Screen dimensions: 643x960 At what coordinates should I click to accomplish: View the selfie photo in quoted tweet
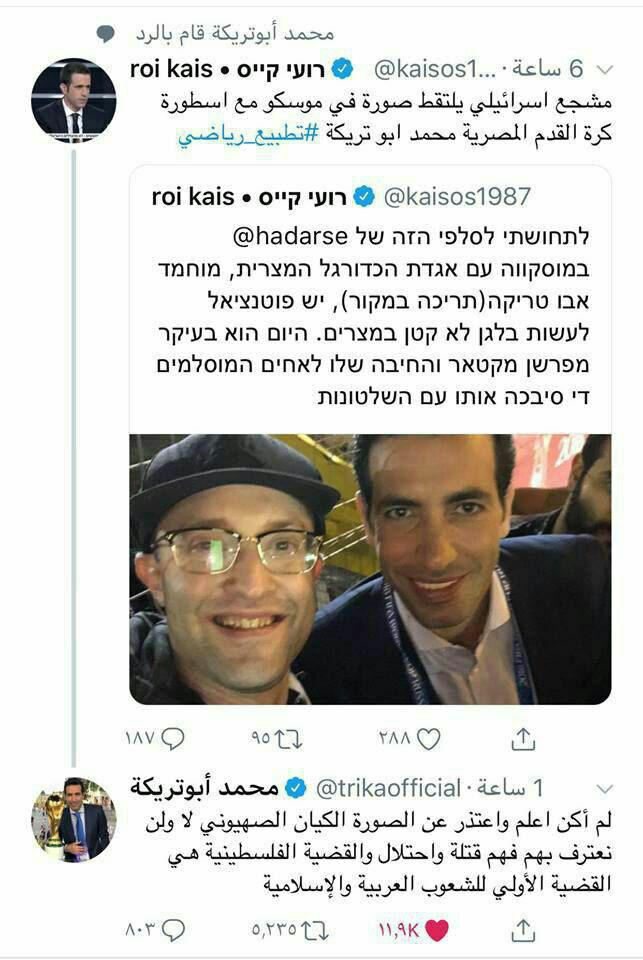click(x=370, y=569)
